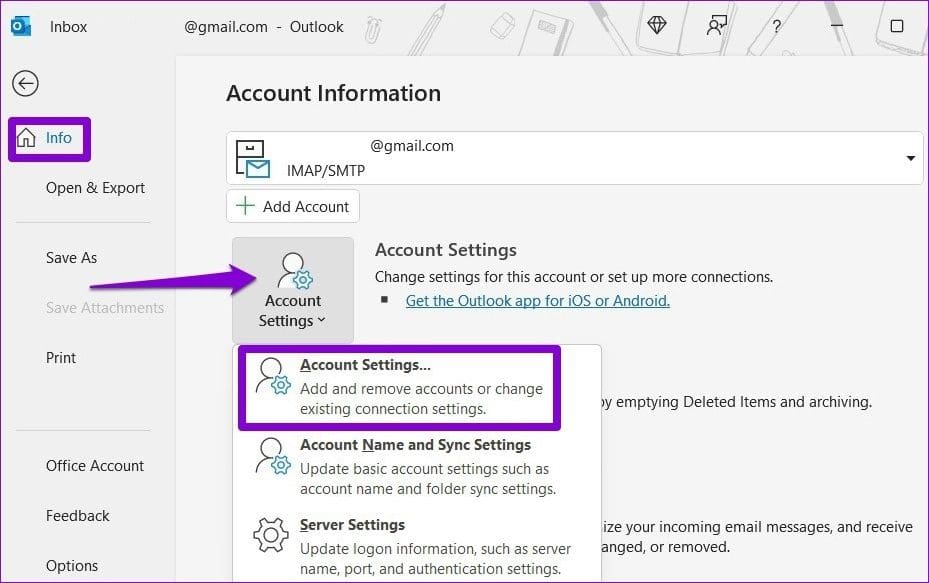Follow the "Get the Outlook app for iOS or Android" link

pos(537,300)
